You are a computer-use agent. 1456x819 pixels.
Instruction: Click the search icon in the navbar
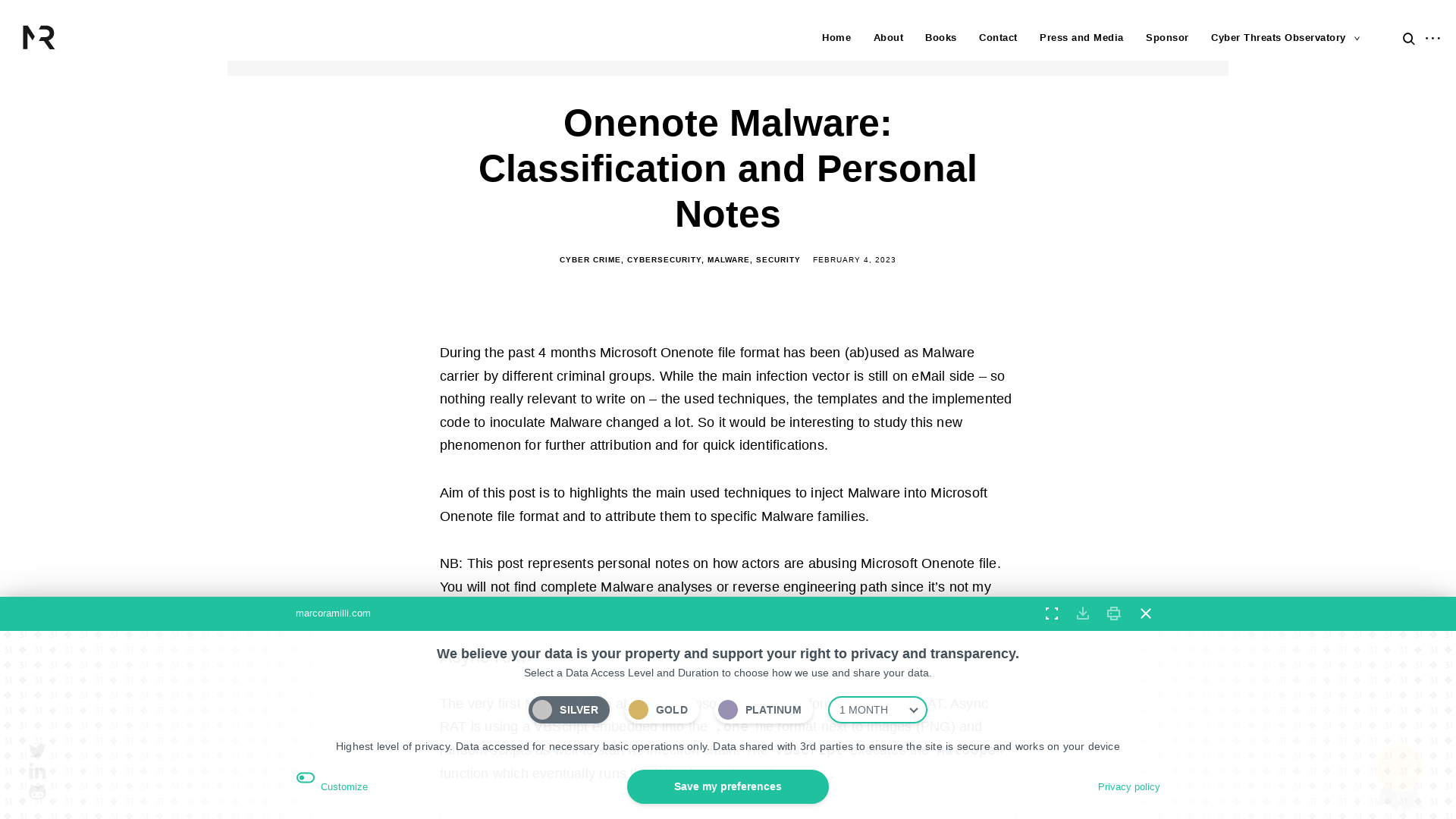point(1409,38)
